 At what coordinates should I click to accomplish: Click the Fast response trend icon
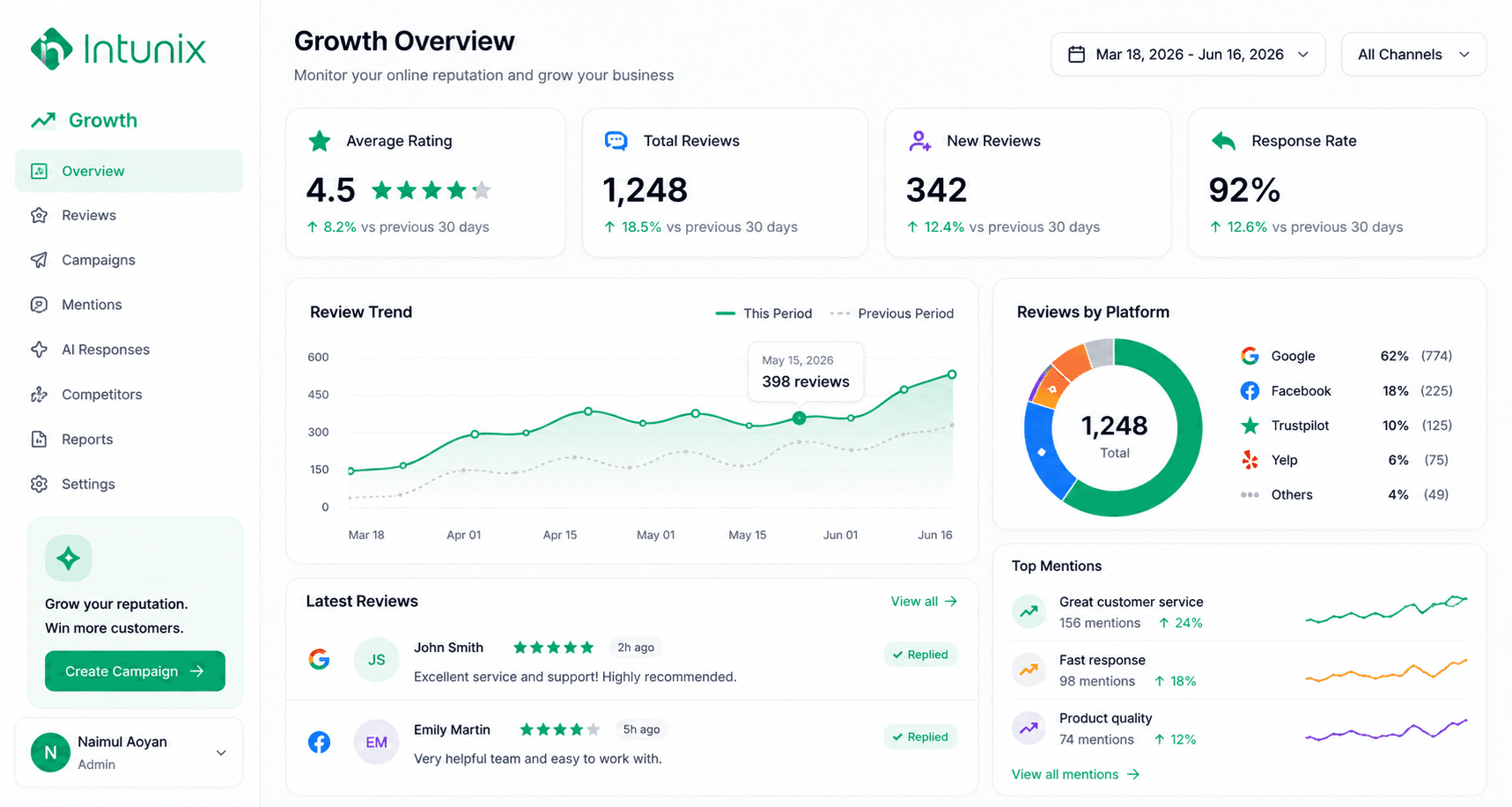click(1029, 670)
